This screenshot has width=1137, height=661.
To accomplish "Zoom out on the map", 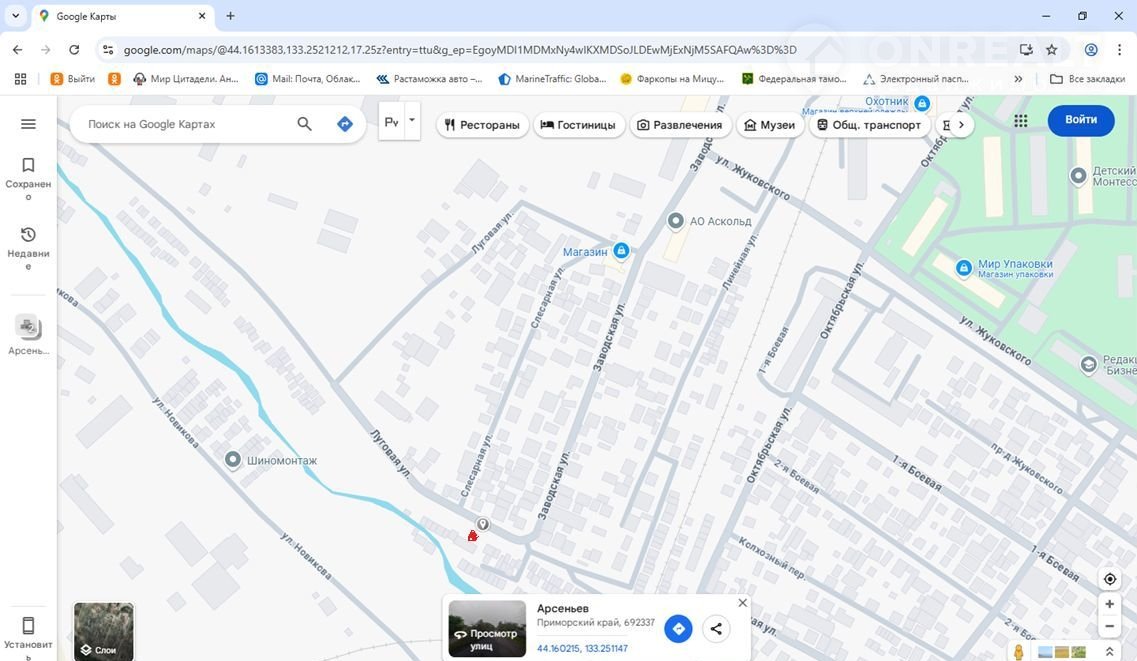I will click(1109, 627).
